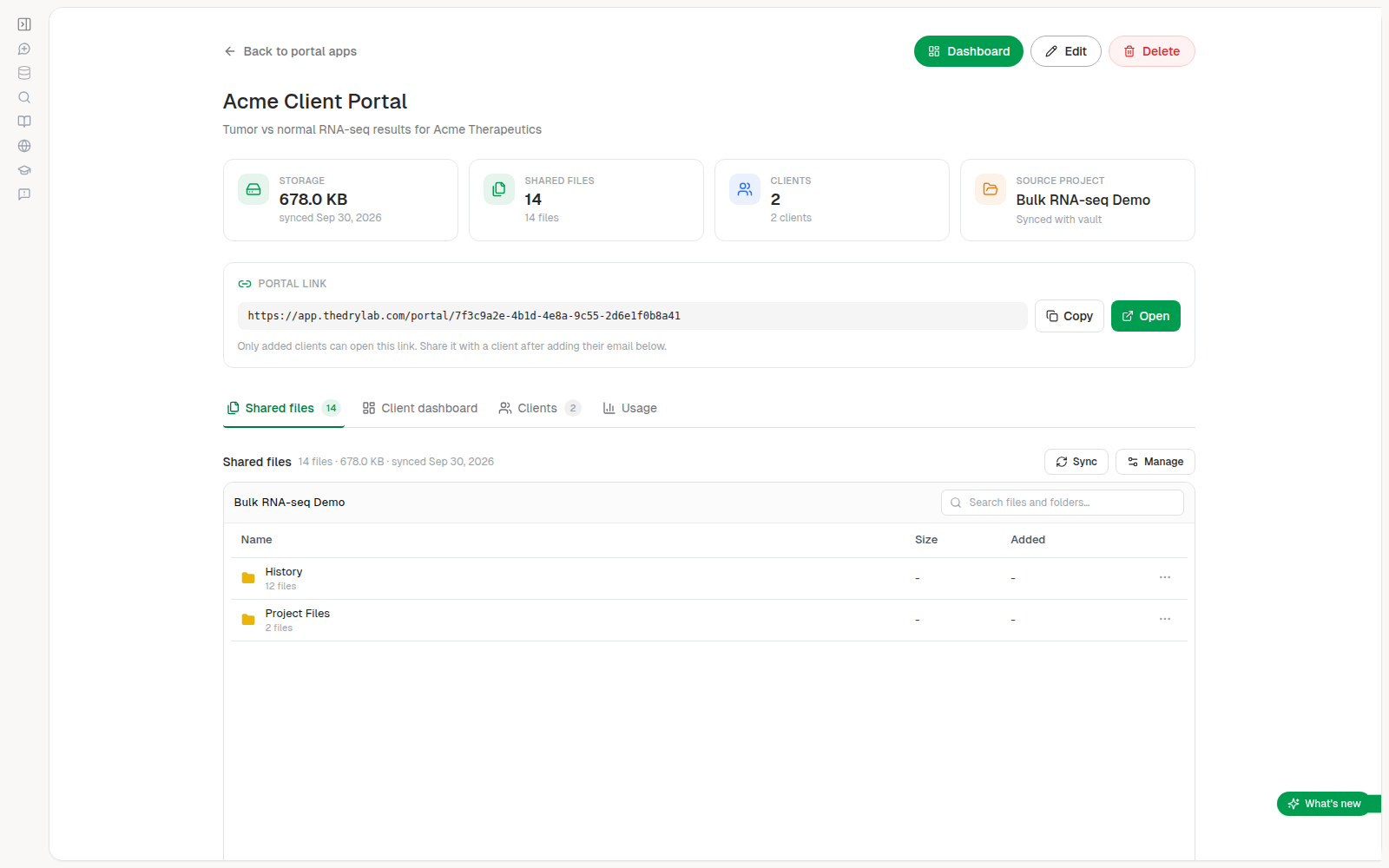
Task: Click the Source Project folder icon
Action: pyautogui.click(x=991, y=189)
